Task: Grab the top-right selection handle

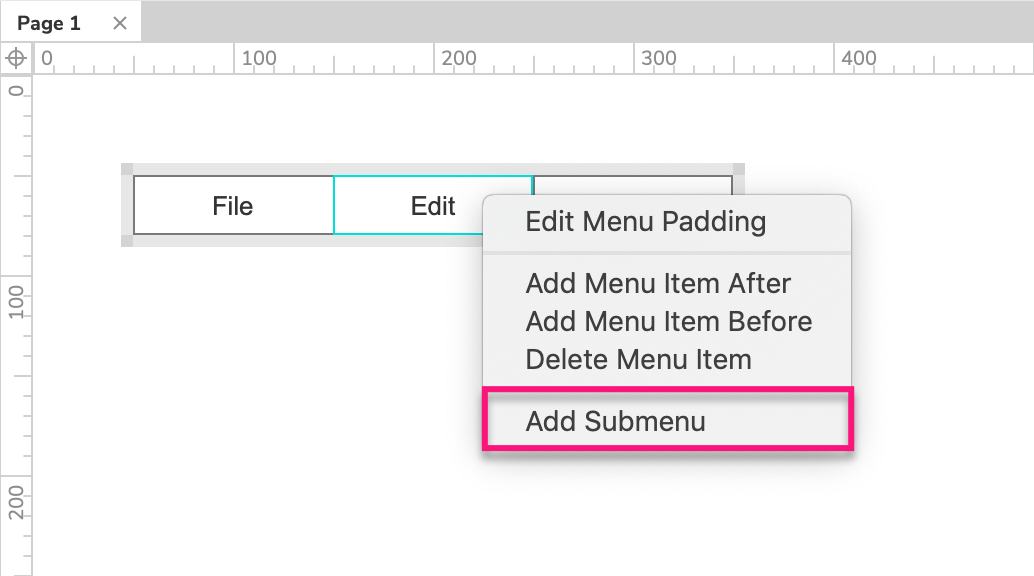Action: click(x=739, y=169)
